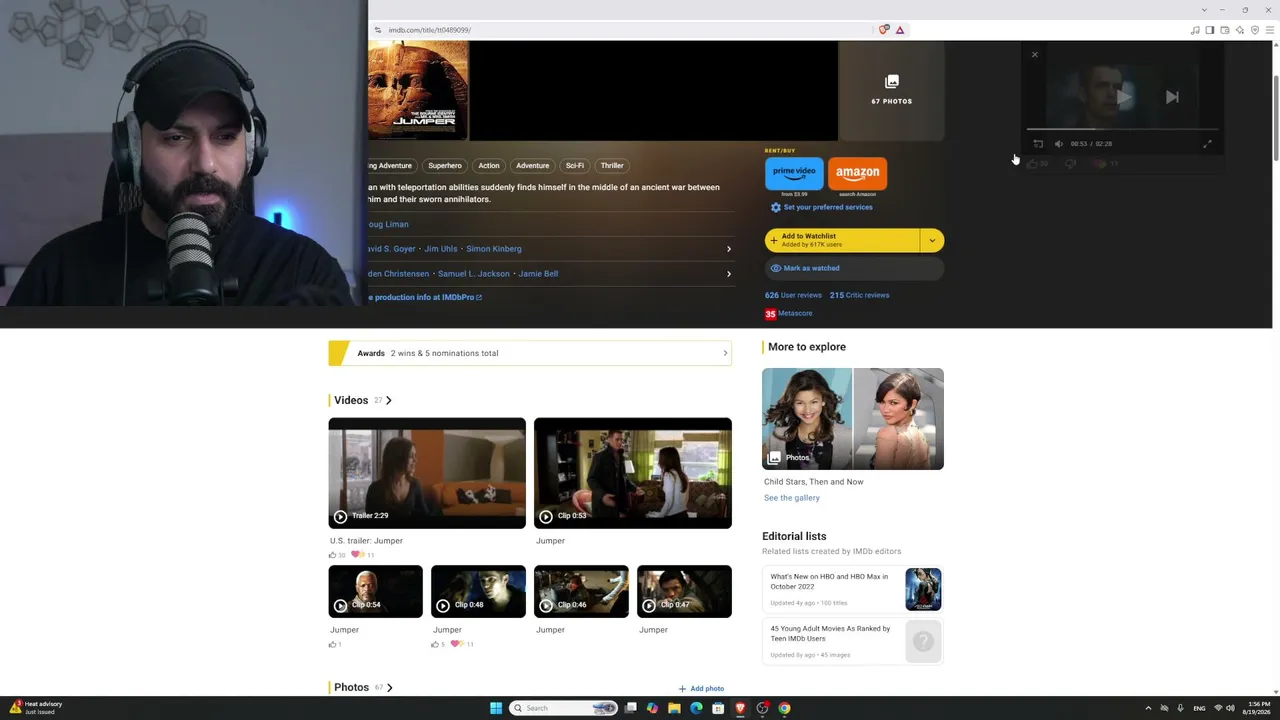The height and width of the screenshot is (720, 1280).
Task: Play the mini player video
Action: tap(1124, 97)
